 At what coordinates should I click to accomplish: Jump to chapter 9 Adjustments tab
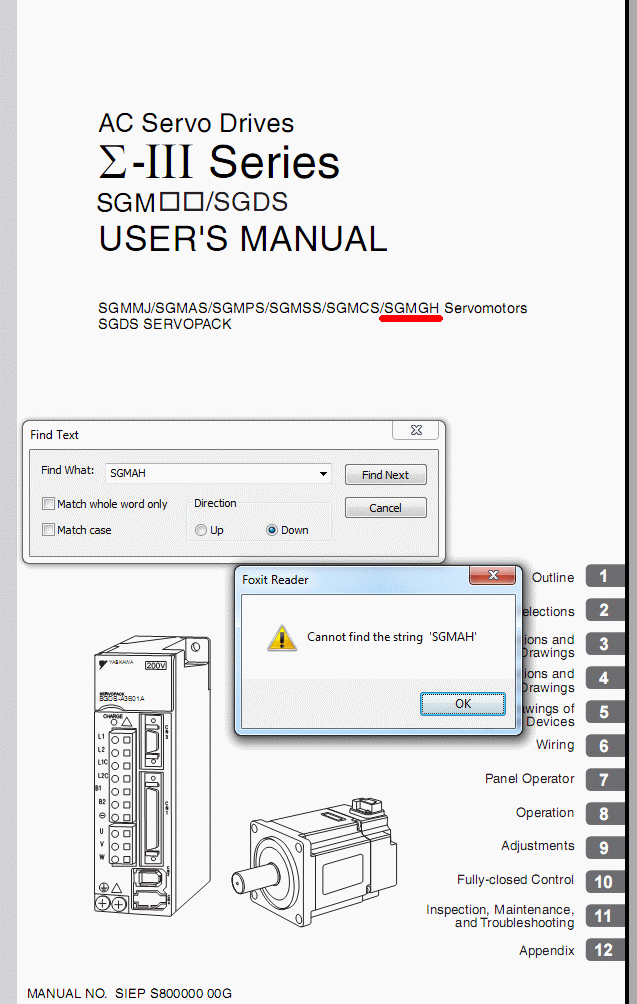(x=604, y=848)
